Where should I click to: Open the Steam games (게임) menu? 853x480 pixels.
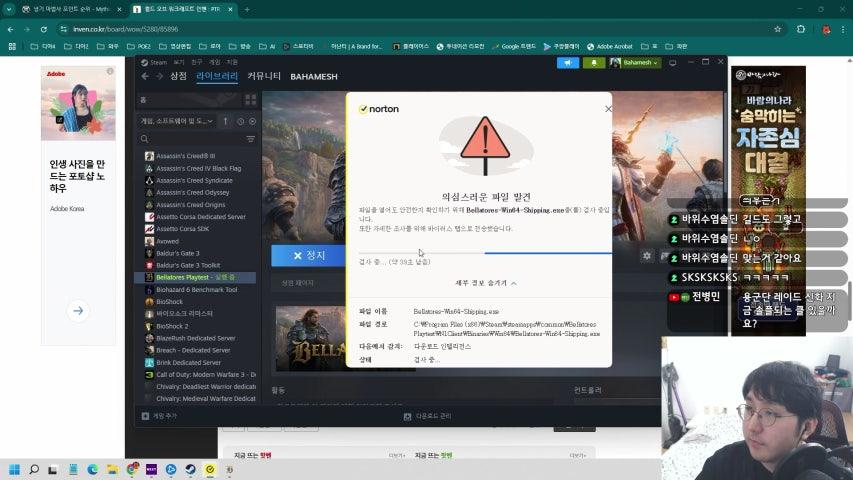pyautogui.click(x=214, y=63)
